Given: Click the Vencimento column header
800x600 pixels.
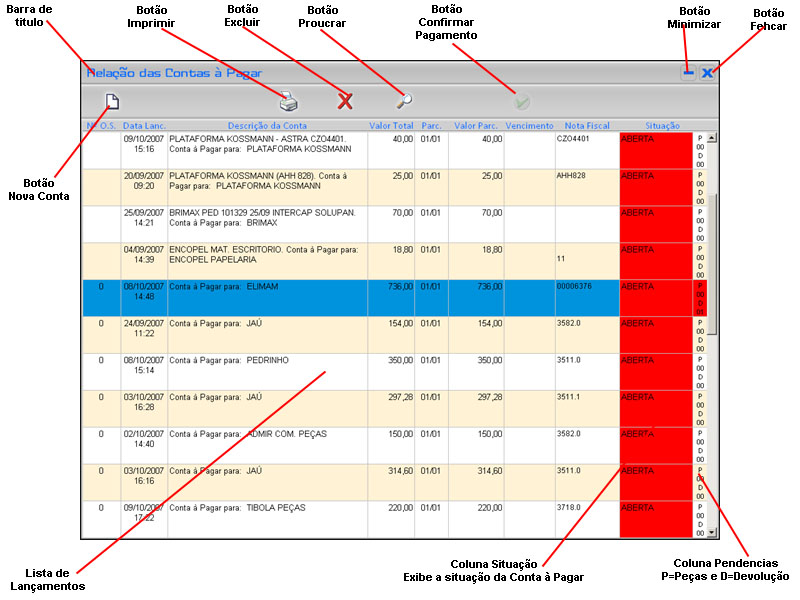Looking at the screenshot, I should point(530,126).
